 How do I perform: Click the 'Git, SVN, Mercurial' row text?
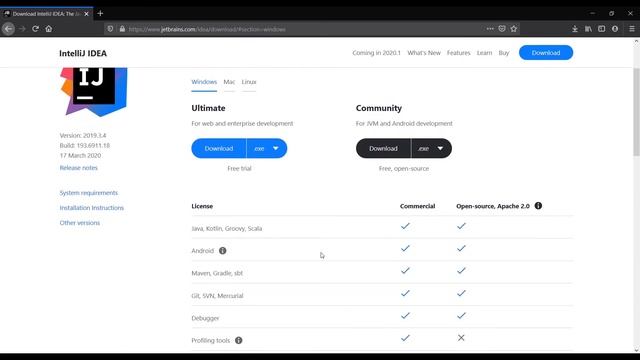pos(217,296)
